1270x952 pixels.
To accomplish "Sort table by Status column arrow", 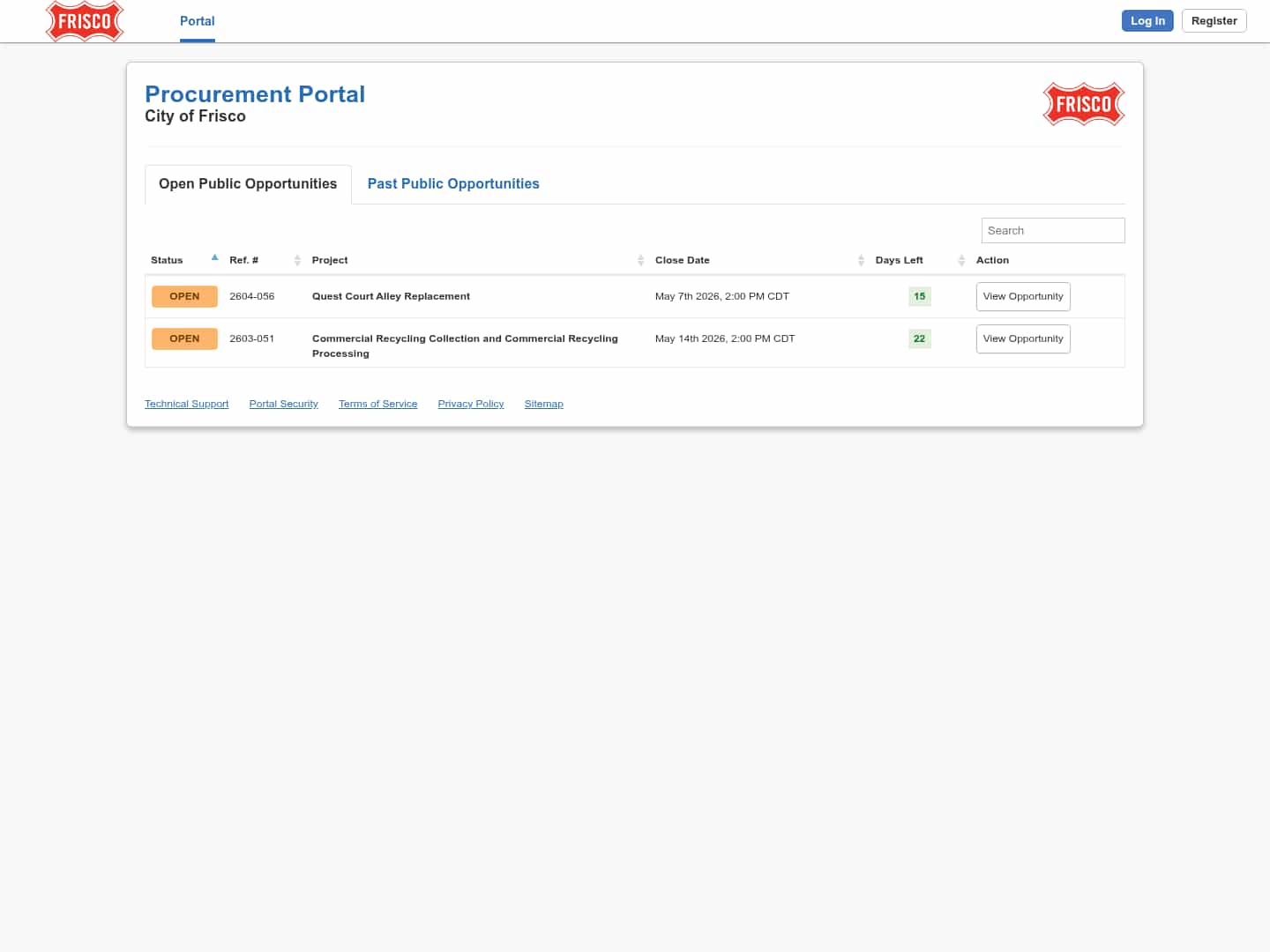I will tap(214, 258).
